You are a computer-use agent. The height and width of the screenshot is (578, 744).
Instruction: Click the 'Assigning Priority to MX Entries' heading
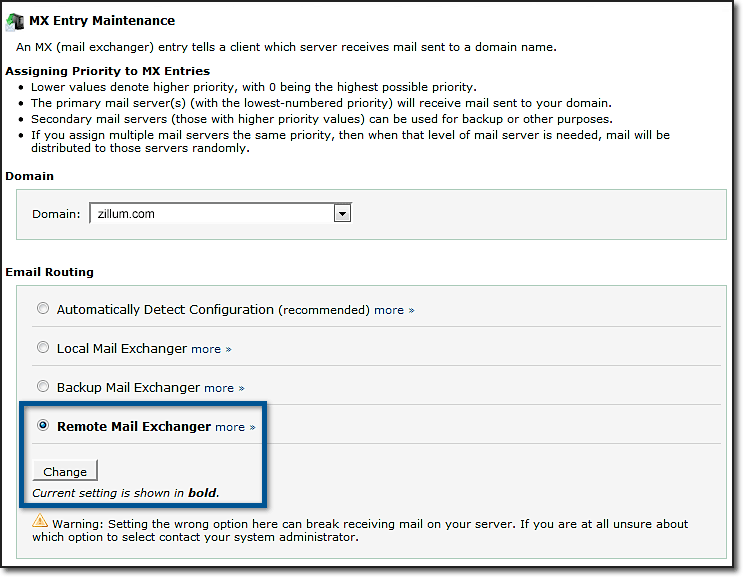coord(108,71)
